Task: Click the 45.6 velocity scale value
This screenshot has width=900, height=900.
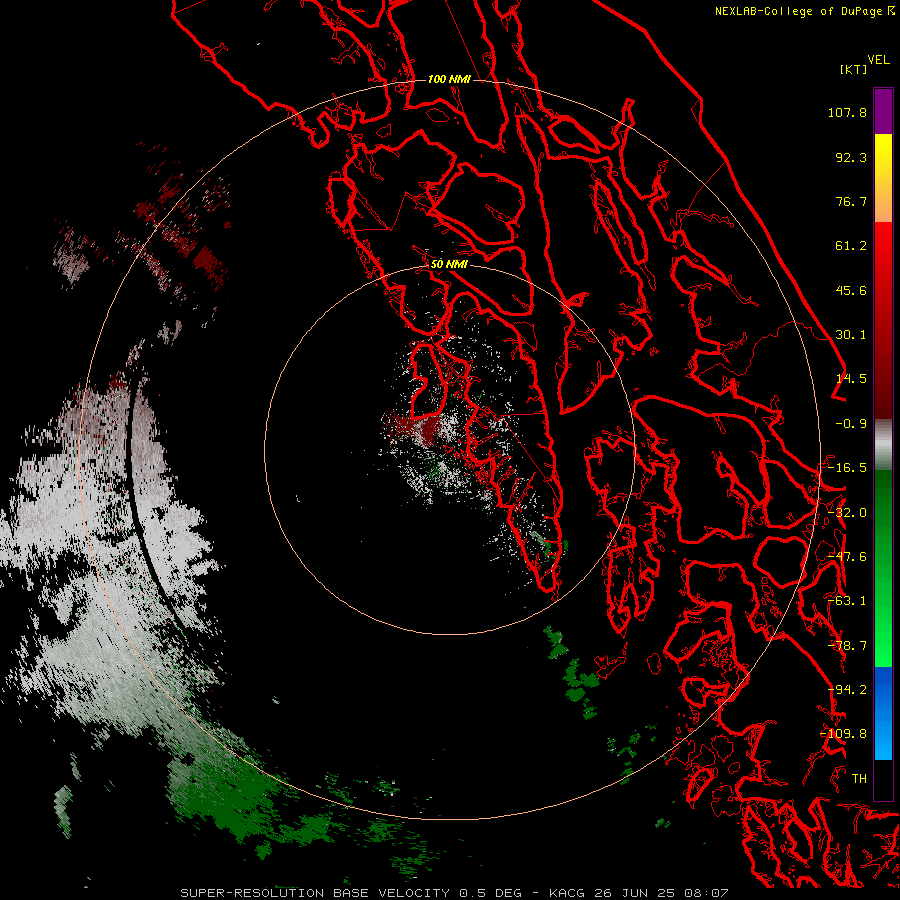Action: 851,290
